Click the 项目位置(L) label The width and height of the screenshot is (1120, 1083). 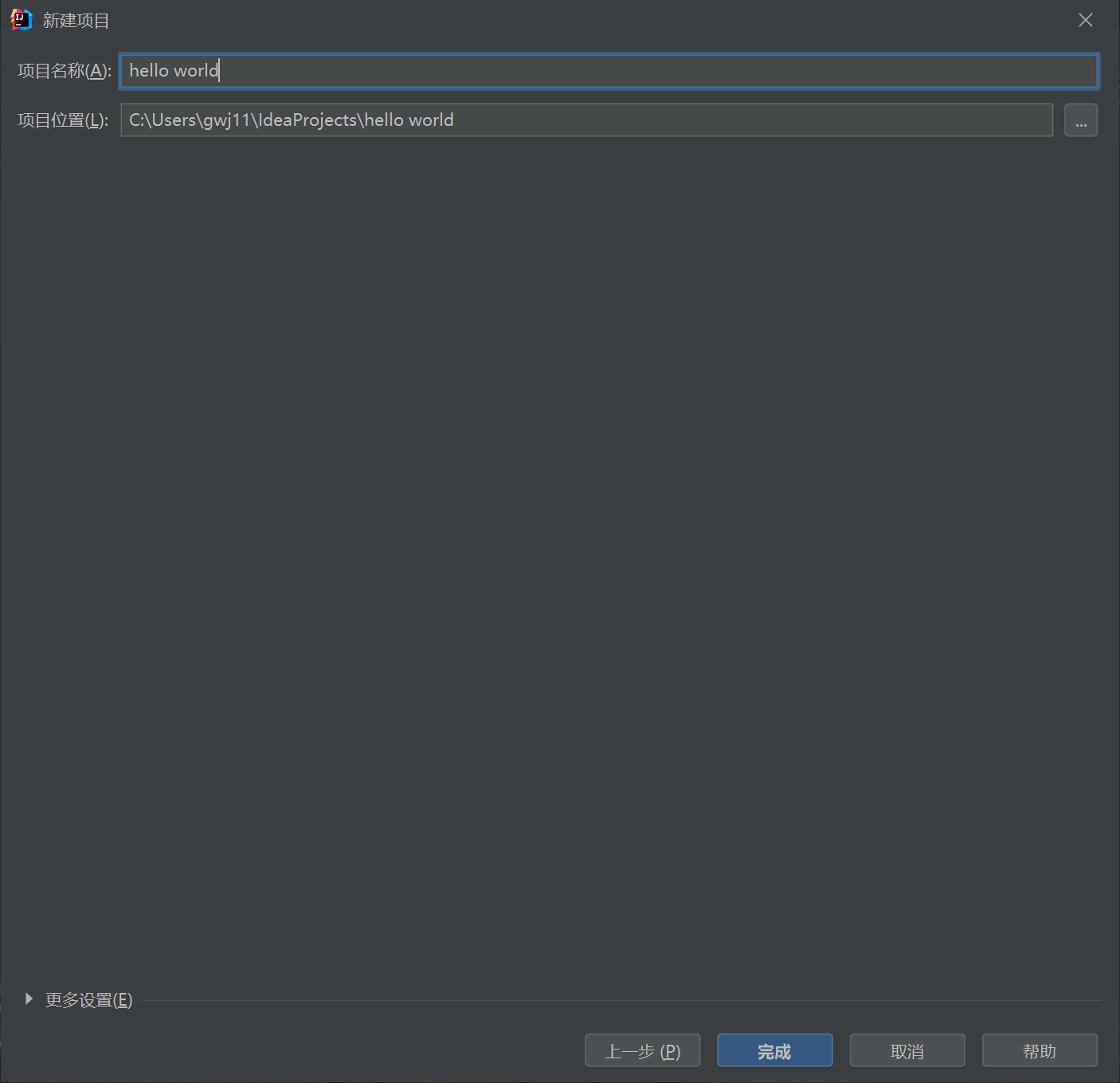coord(62,120)
